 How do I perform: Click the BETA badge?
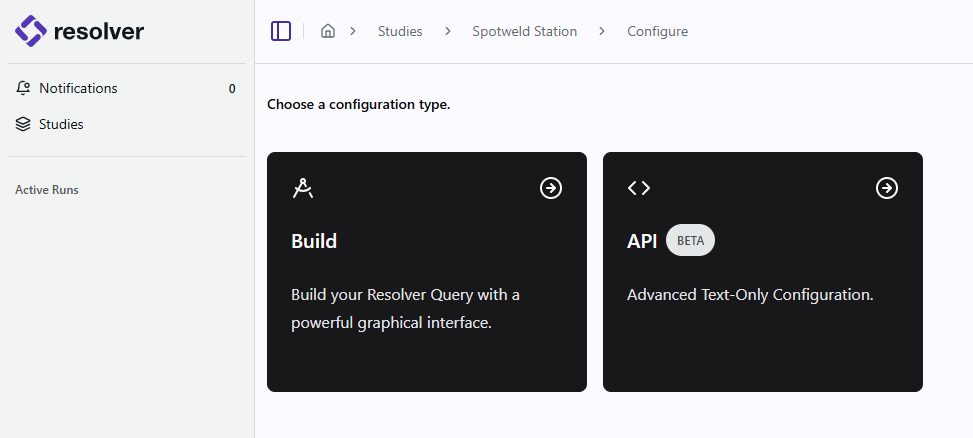pyautogui.click(x=690, y=240)
